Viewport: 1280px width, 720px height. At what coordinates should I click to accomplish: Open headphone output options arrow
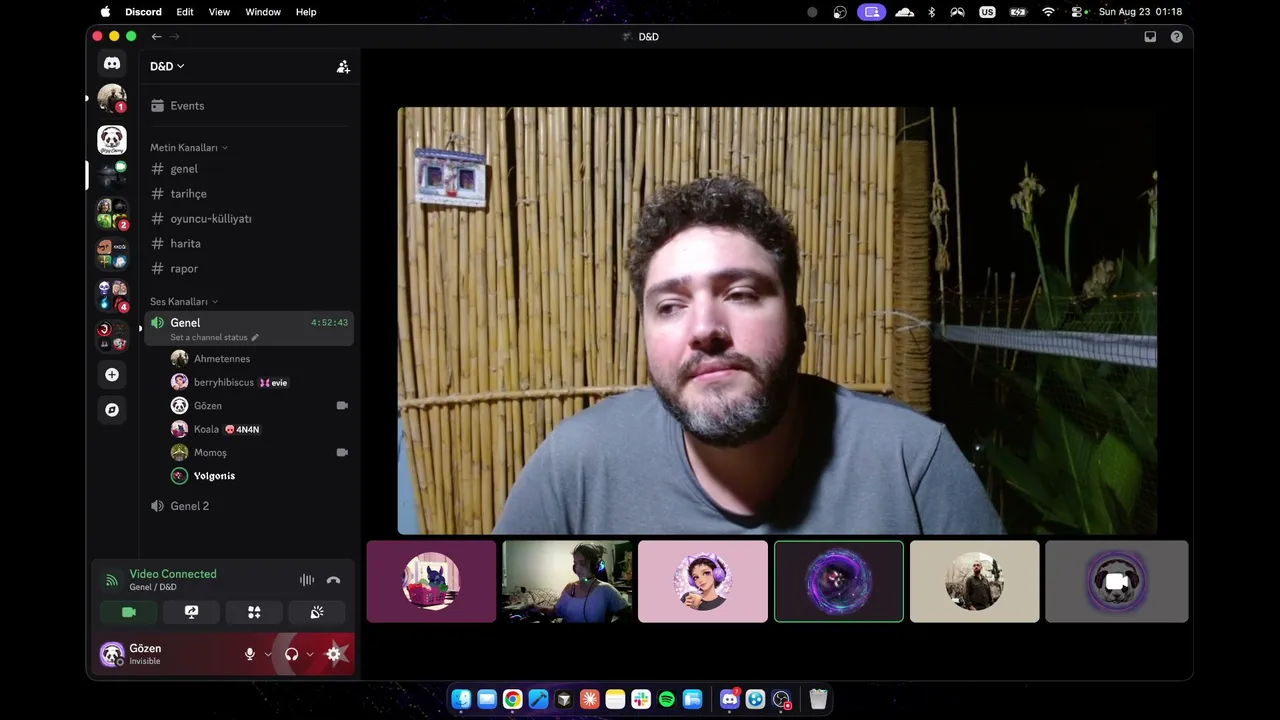coord(310,654)
